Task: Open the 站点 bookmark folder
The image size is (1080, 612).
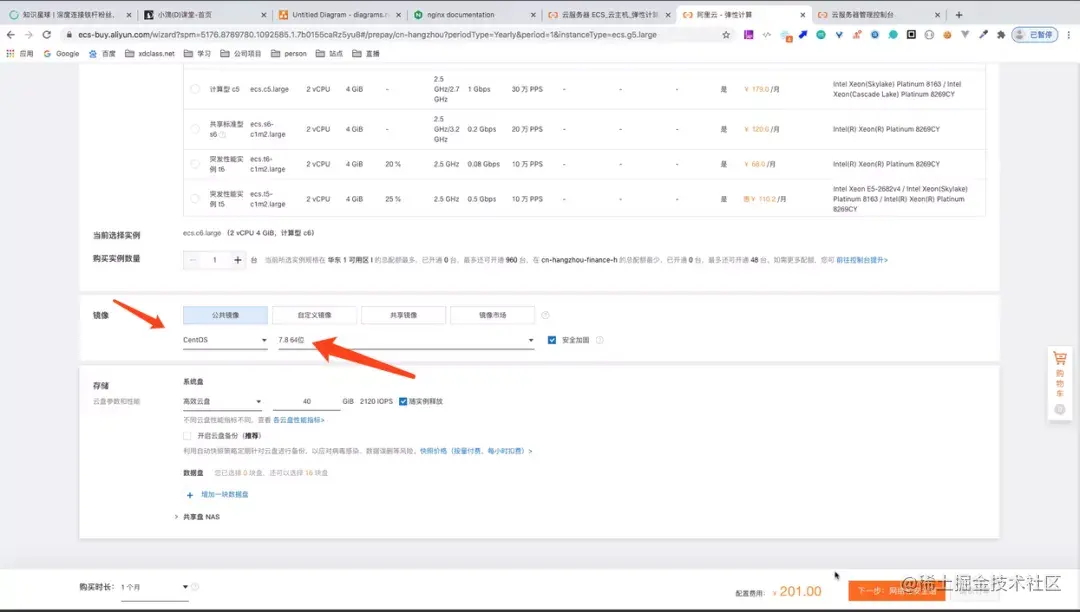Action: pyautogui.click(x=329, y=54)
